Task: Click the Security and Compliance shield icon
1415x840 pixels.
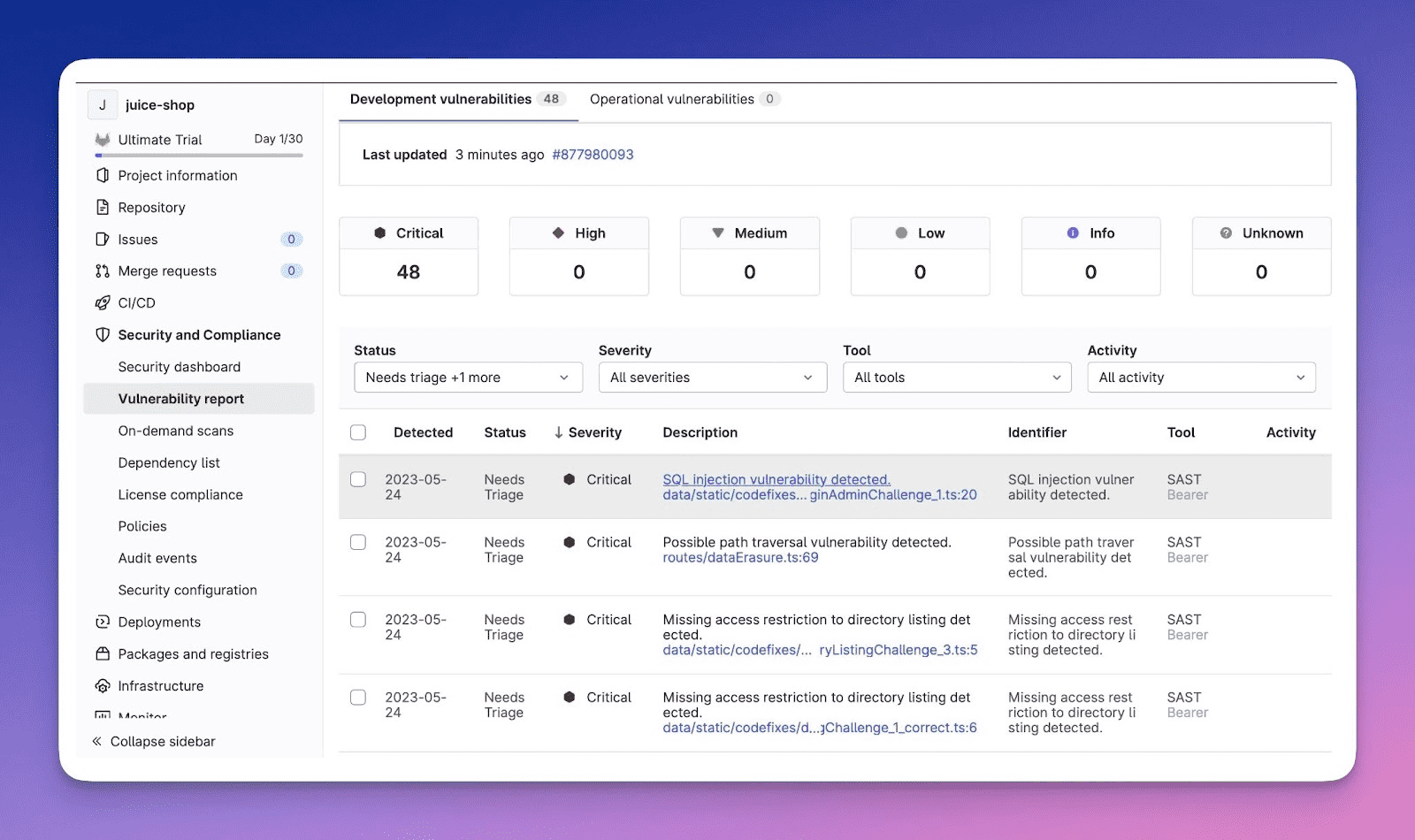Action: point(103,335)
